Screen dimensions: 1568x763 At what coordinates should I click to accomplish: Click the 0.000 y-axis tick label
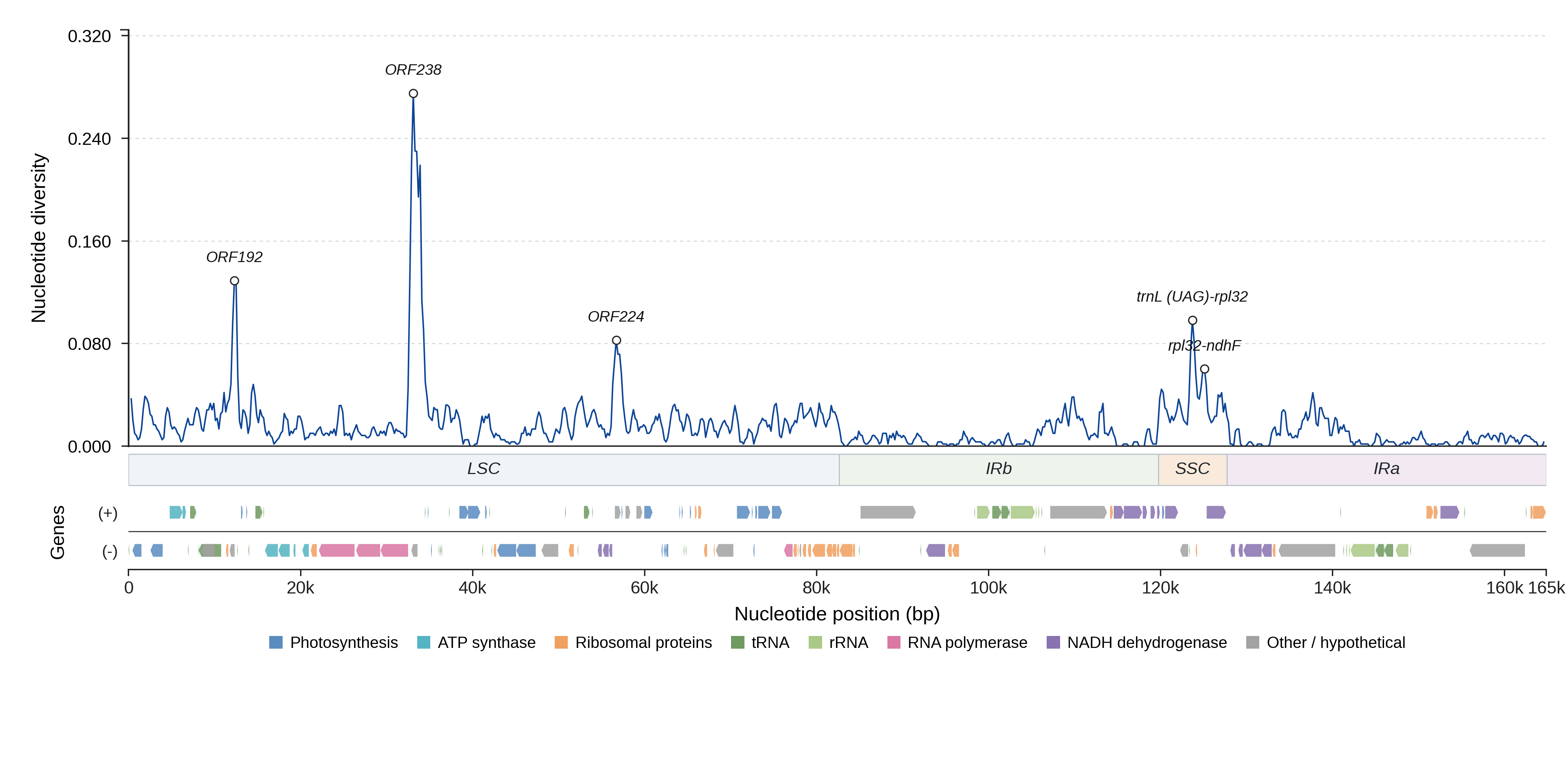[x=90, y=447]
